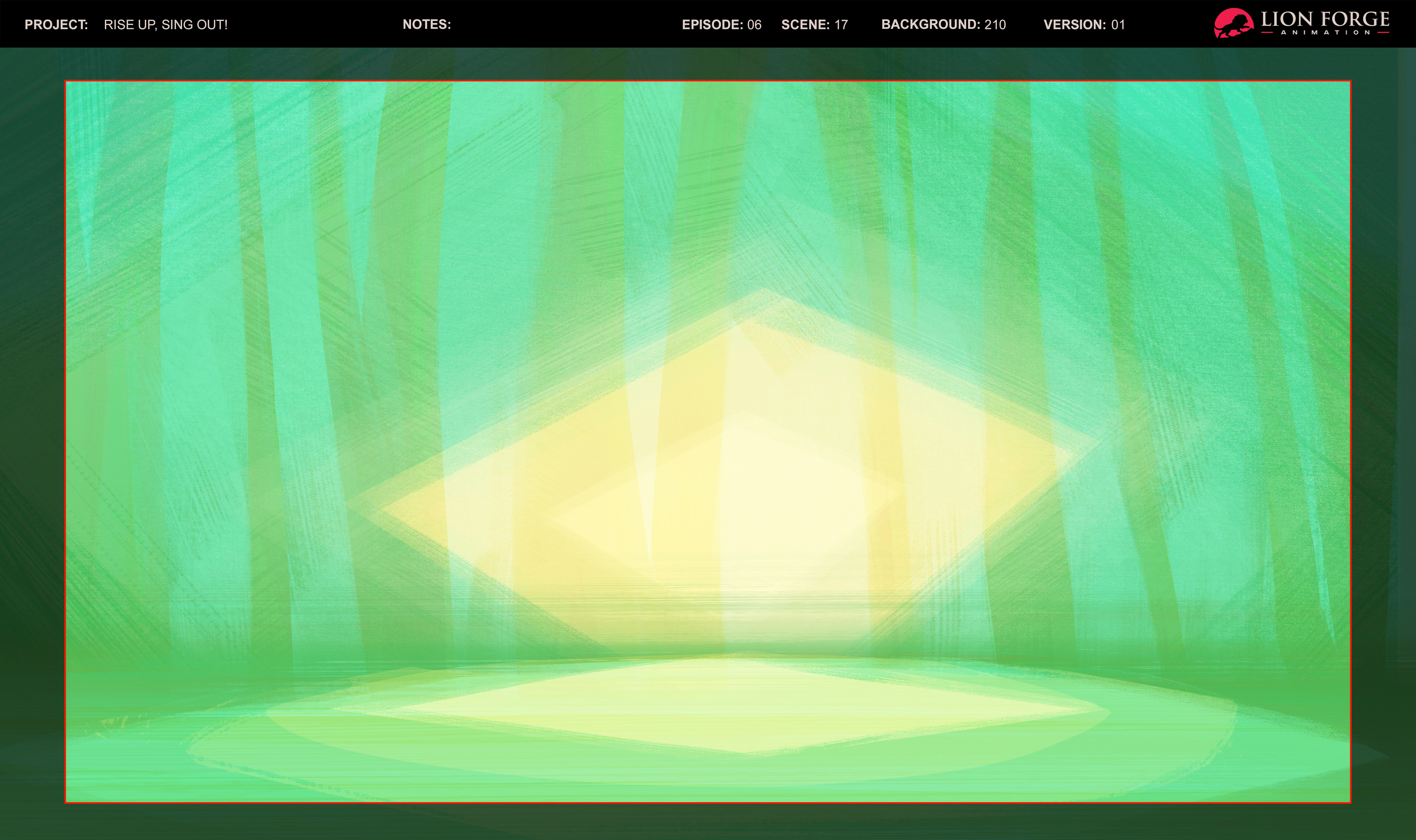
Task: Click the 'PROJECT:' label
Action: [x=56, y=25]
